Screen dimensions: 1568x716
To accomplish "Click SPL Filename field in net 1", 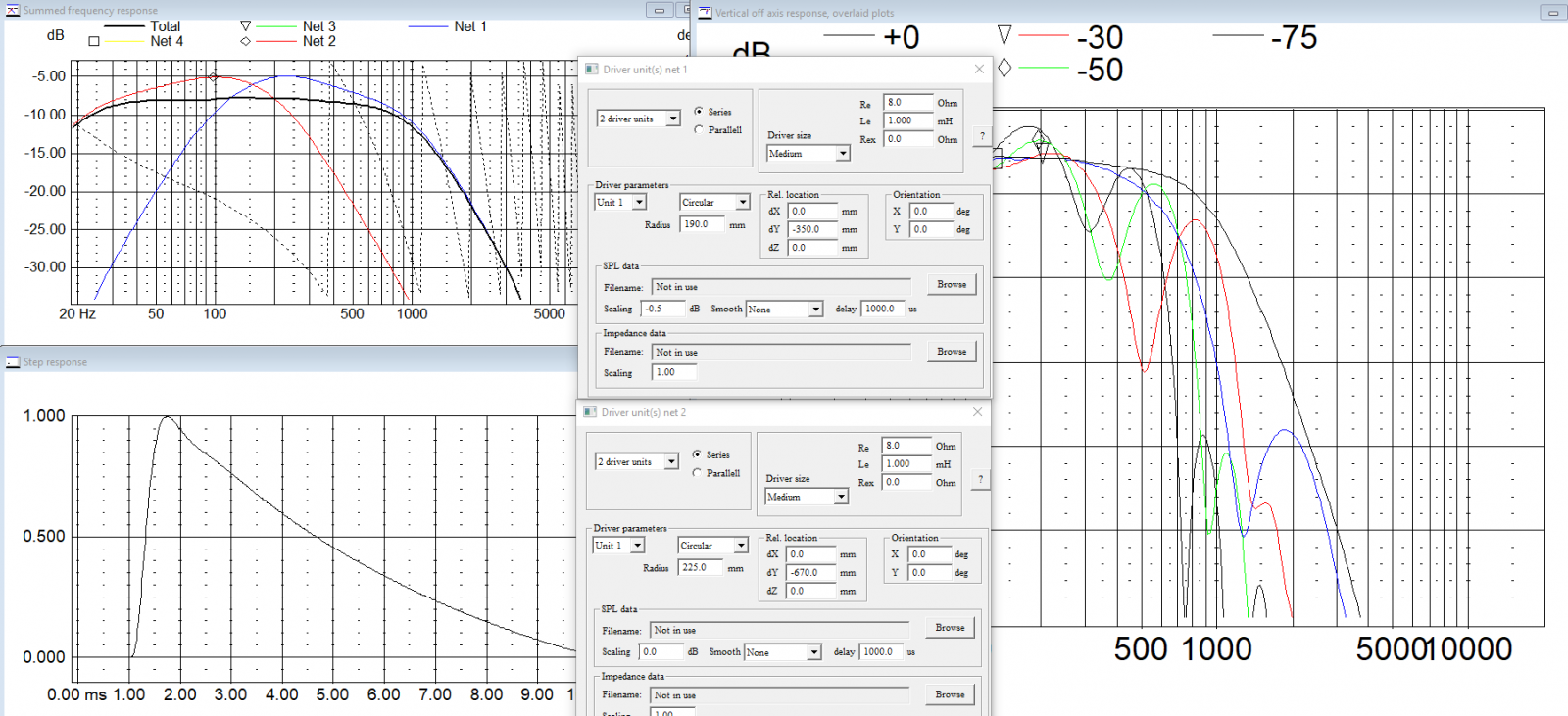I will click(x=781, y=287).
